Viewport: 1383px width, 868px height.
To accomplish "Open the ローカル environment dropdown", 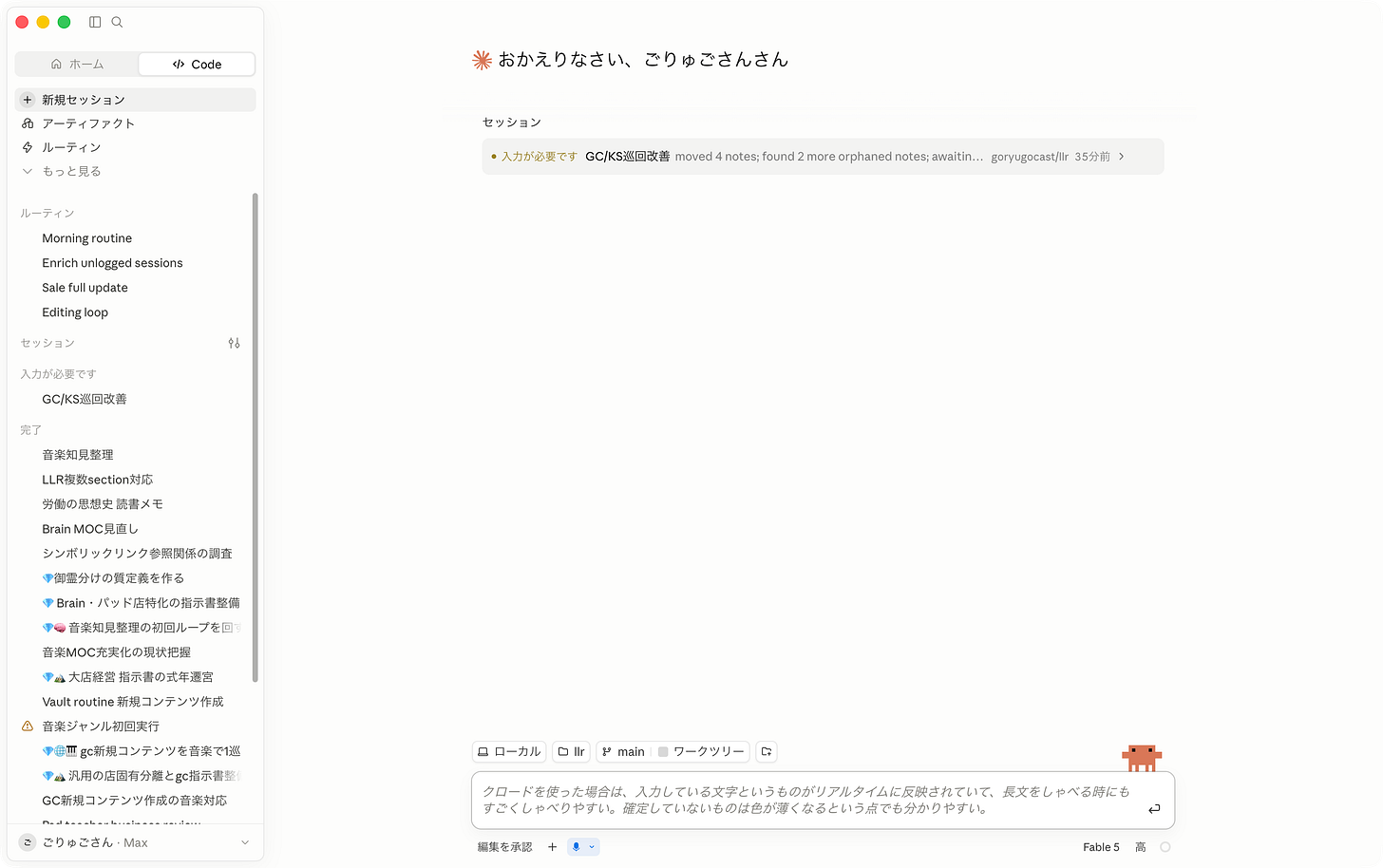I will click(x=509, y=751).
